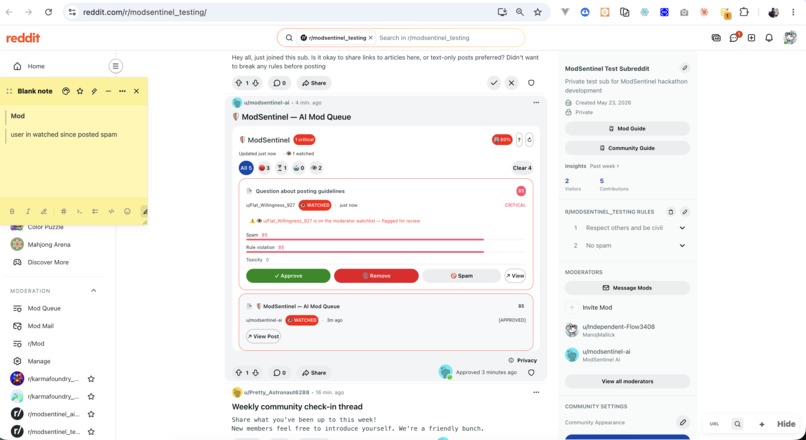The height and width of the screenshot is (440, 806).
Task: Edit the subreddit description with pencil icon
Action: [x=684, y=68]
